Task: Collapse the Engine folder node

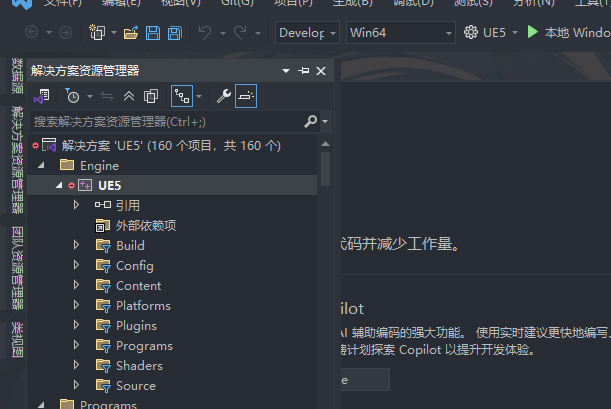Action: point(41,166)
